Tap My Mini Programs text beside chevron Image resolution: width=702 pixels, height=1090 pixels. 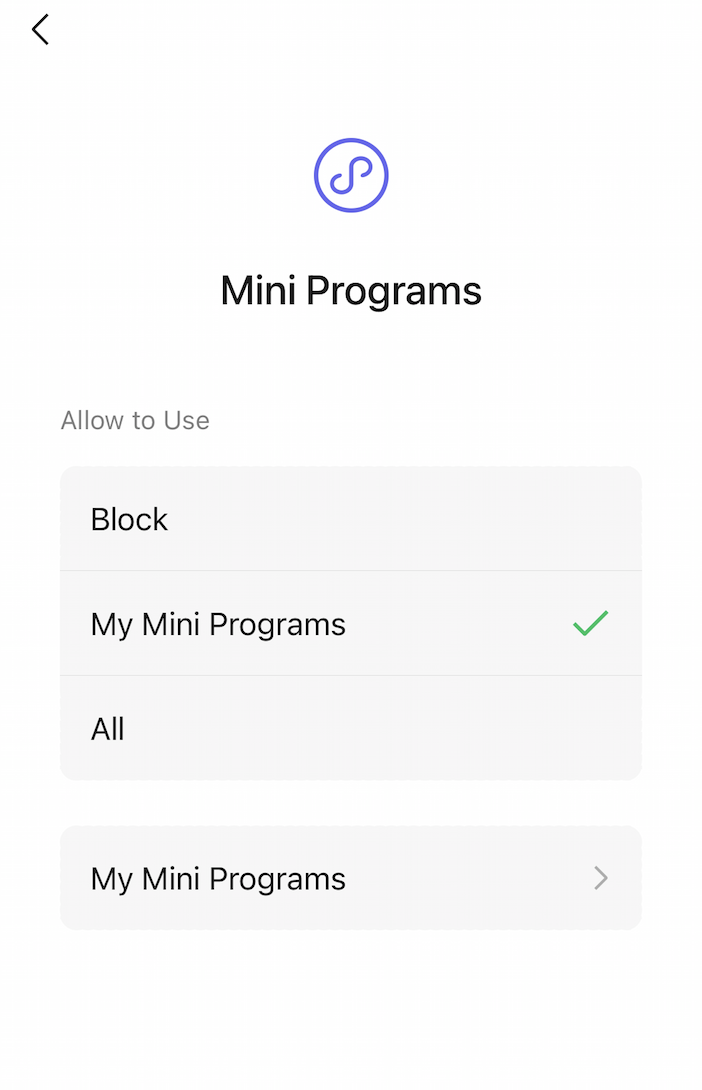218,879
